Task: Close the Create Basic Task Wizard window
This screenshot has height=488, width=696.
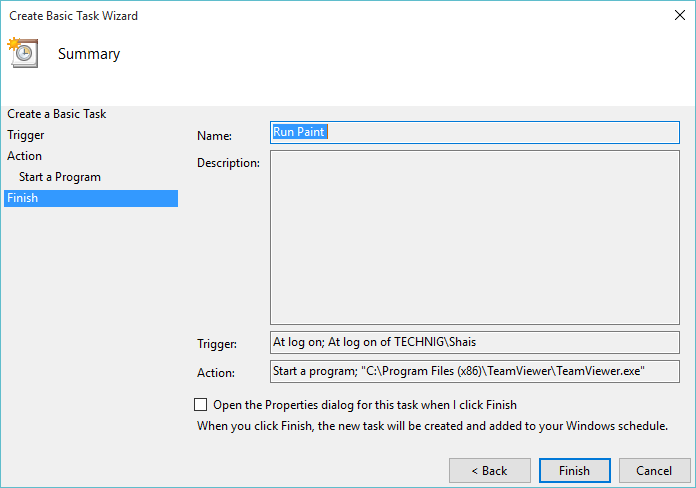Action: 679,15
